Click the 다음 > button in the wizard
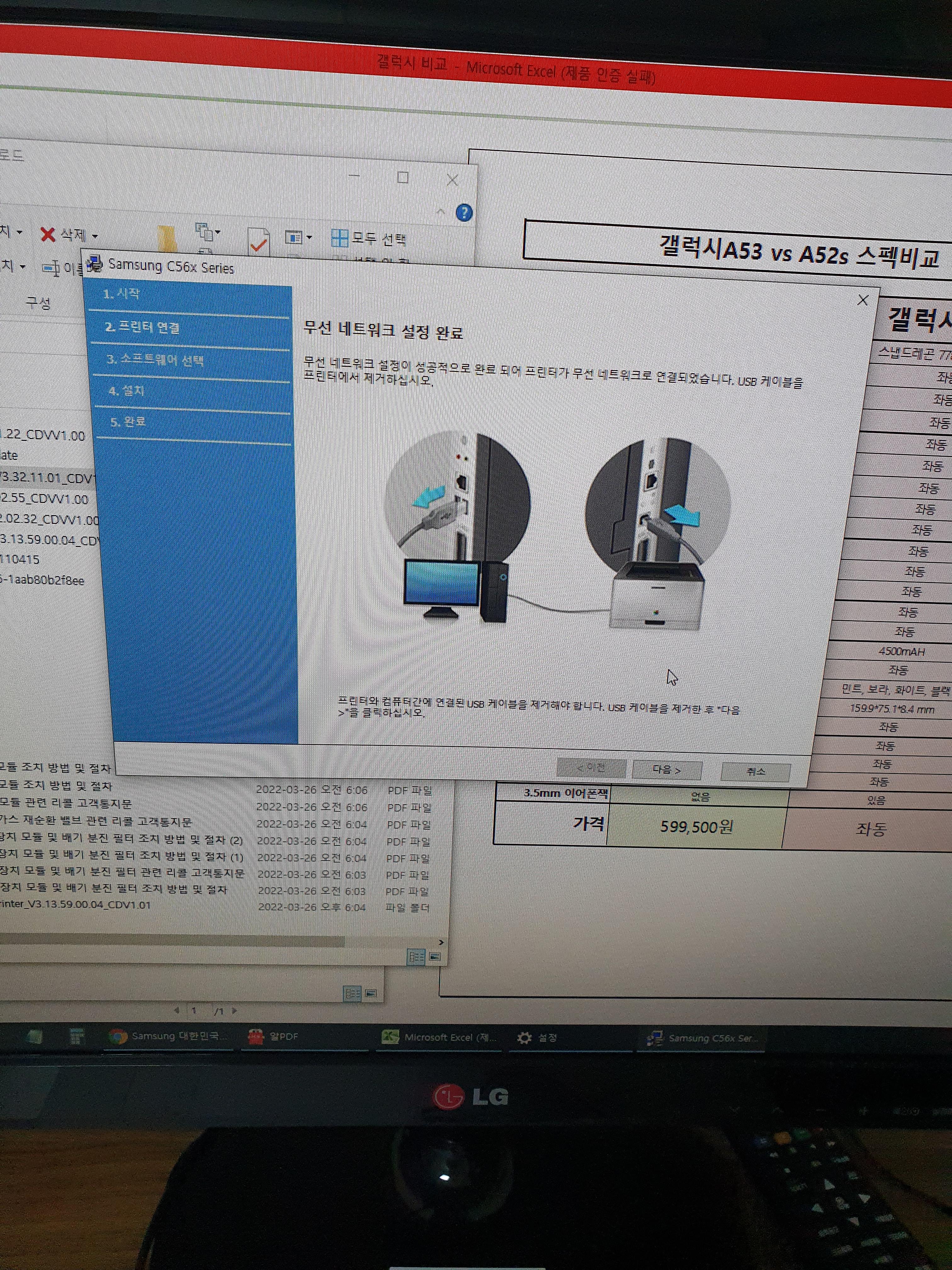952x1270 pixels. 667,770
